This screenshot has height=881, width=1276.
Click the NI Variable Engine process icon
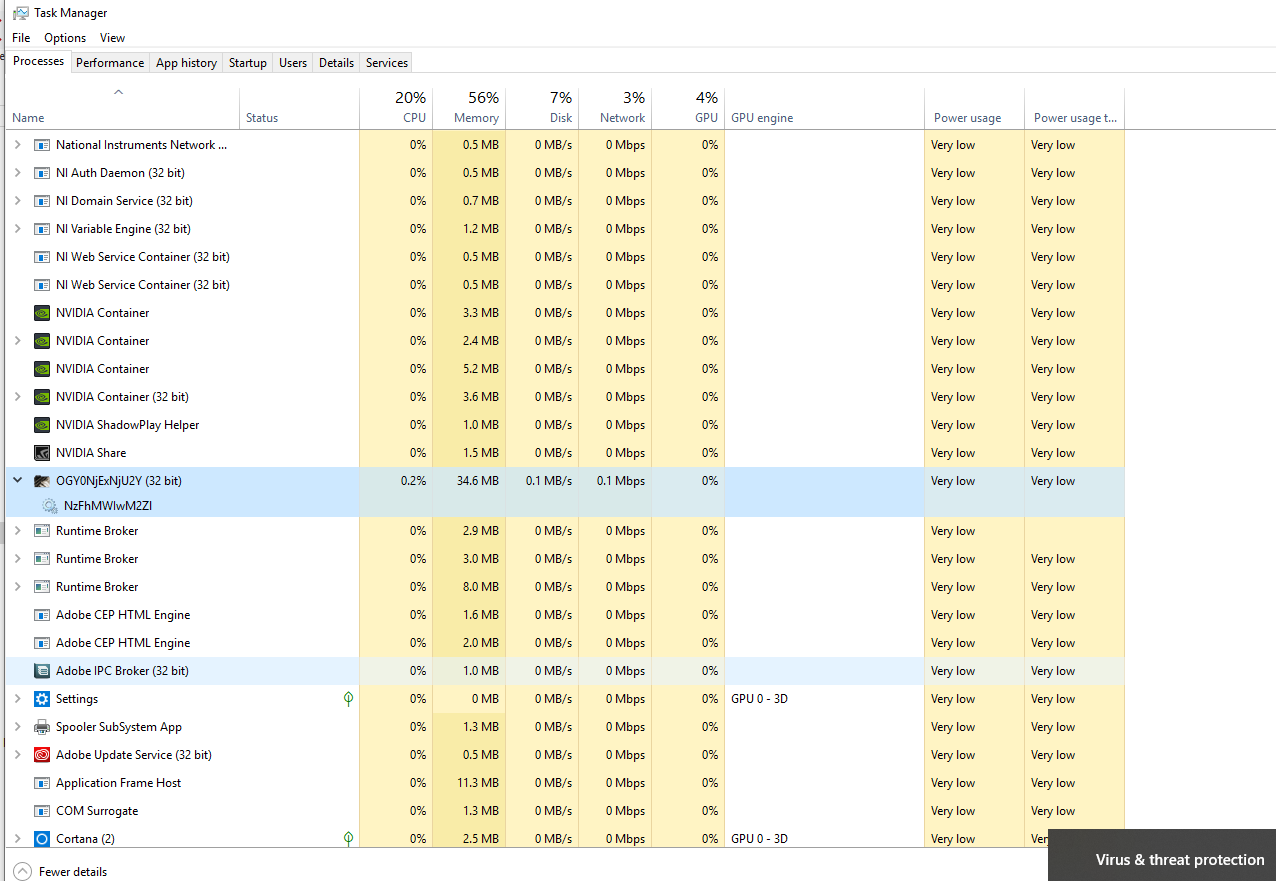tap(42, 229)
